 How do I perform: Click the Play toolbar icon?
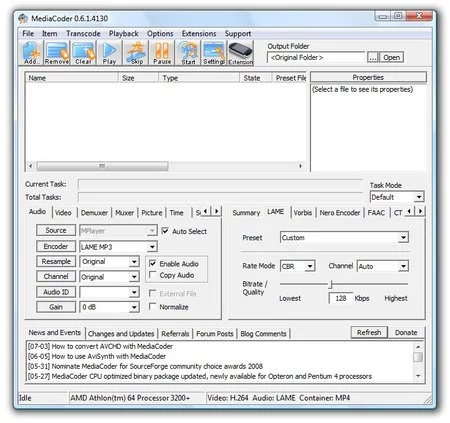[x=109, y=53]
